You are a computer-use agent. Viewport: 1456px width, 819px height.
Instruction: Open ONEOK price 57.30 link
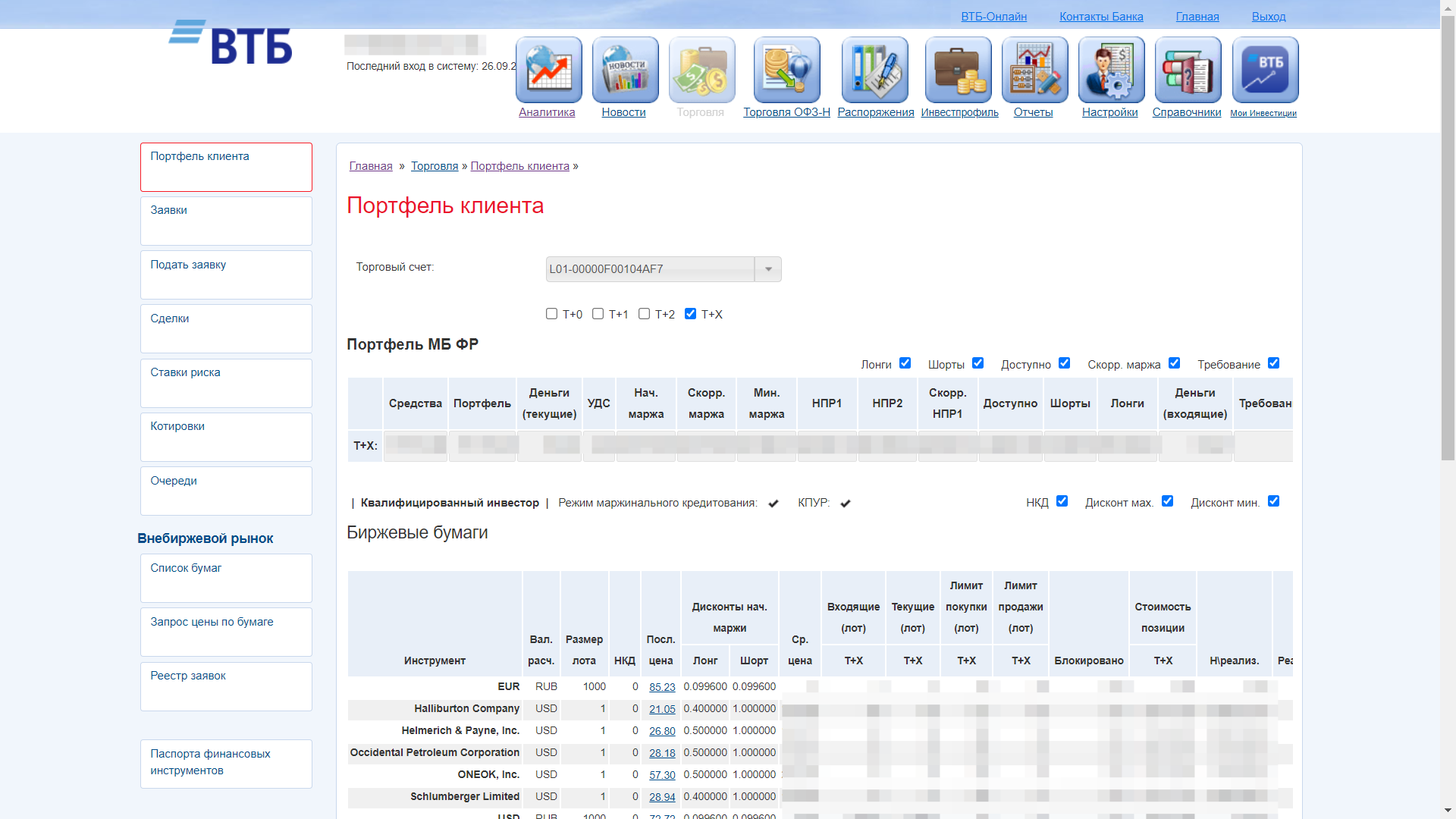tap(662, 775)
